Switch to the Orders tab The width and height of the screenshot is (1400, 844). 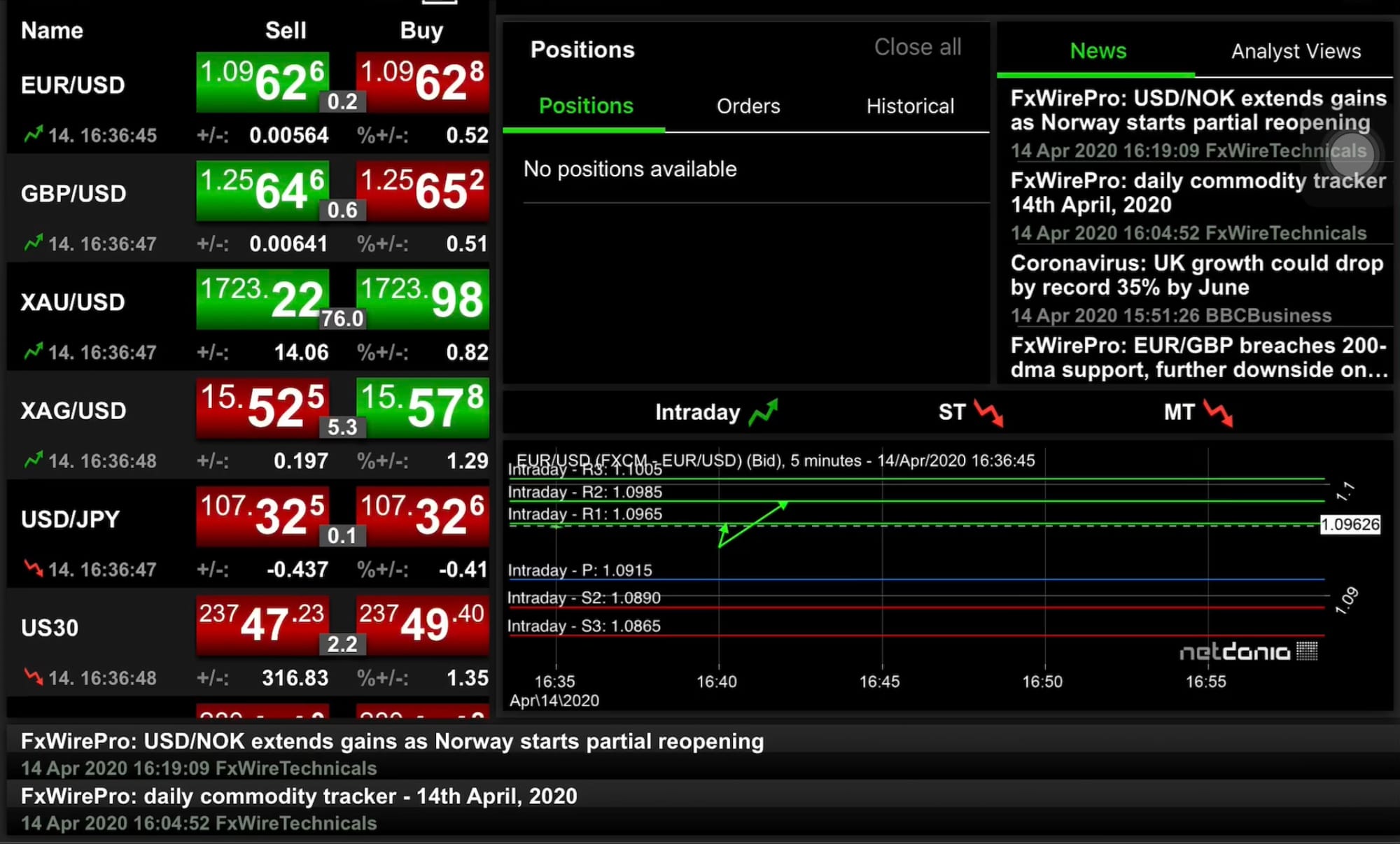tap(748, 106)
